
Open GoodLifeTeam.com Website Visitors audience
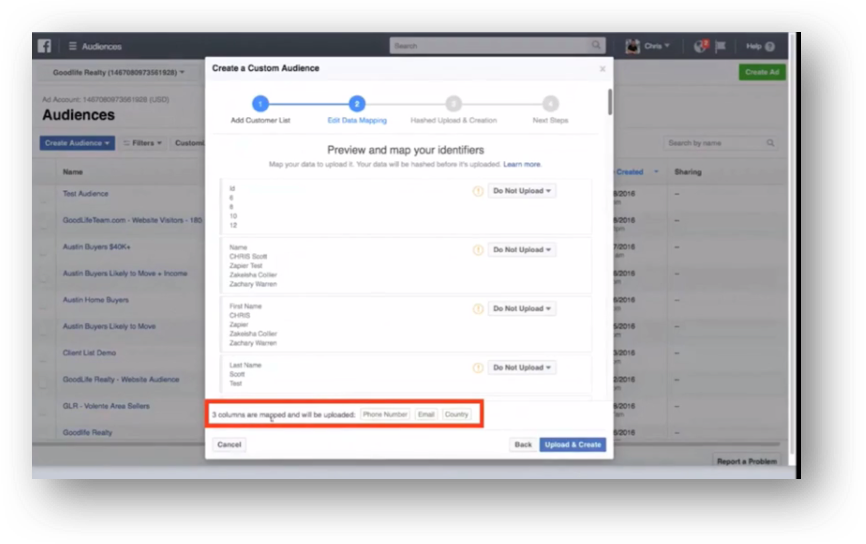pos(132,220)
